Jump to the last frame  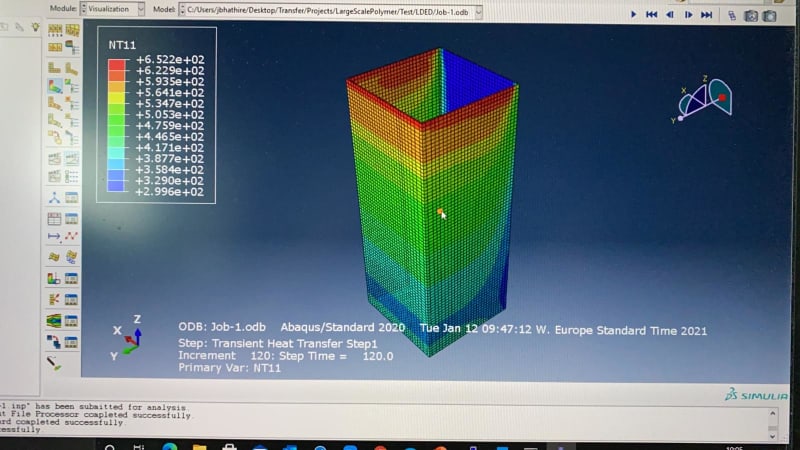pos(707,15)
